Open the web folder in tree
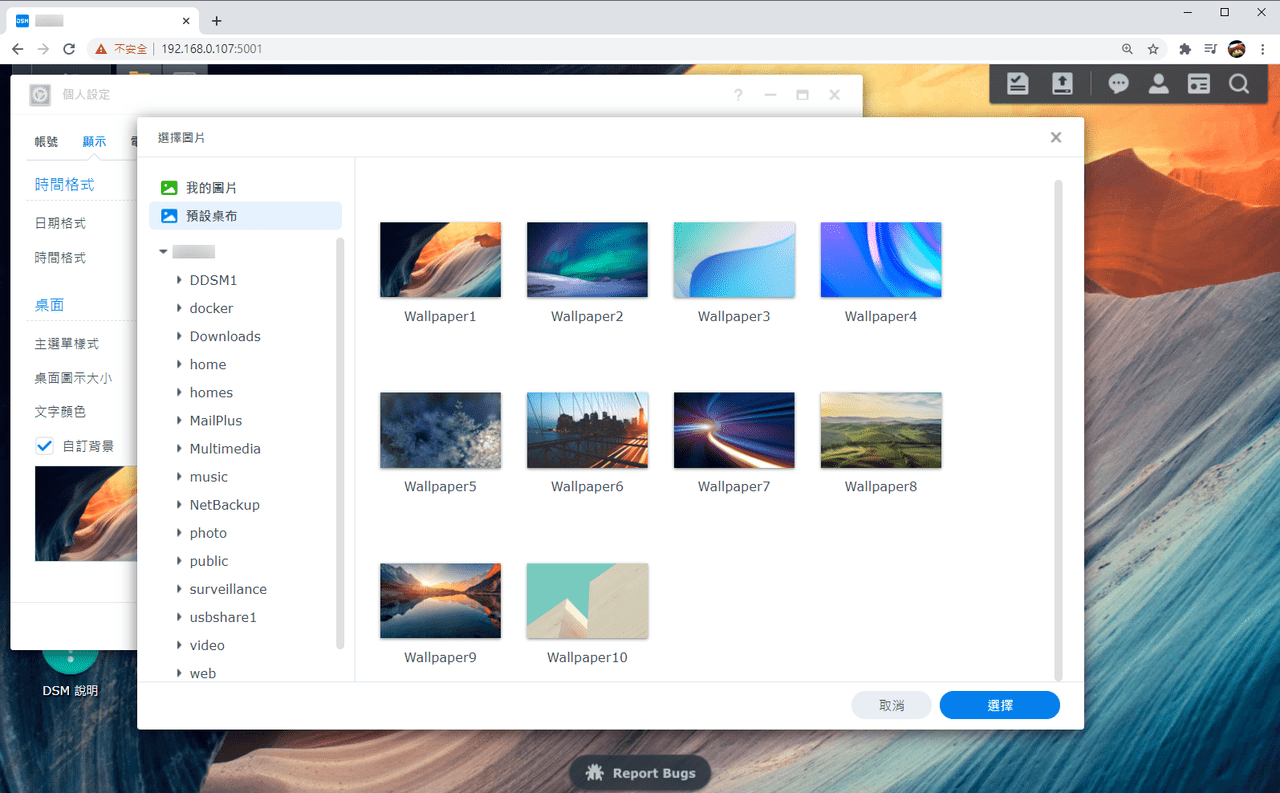This screenshot has height=793, width=1280. (203, 673)
